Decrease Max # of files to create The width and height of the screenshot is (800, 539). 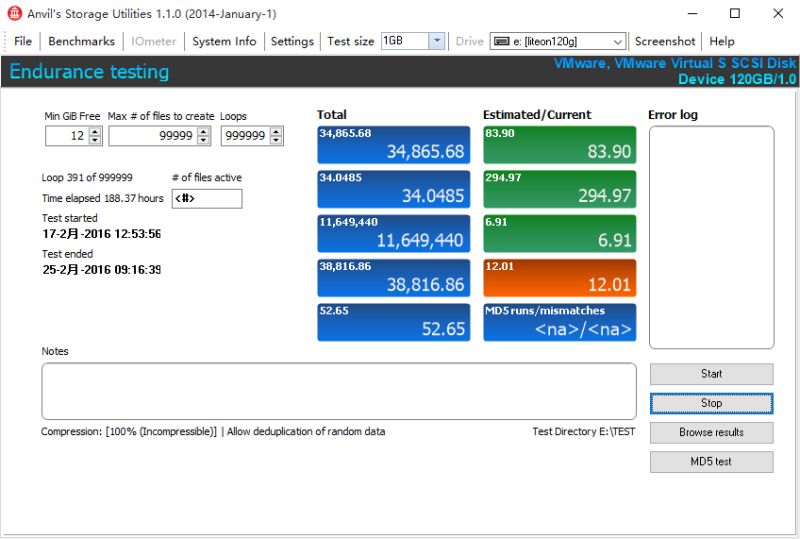204,140
